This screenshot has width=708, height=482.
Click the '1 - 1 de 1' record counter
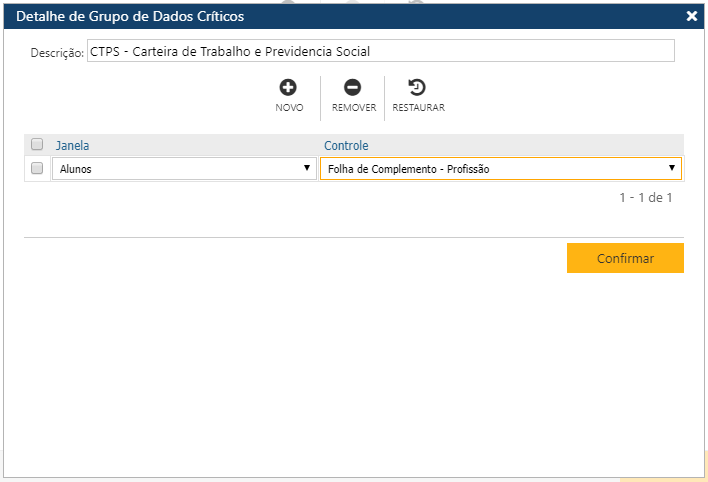click(645, 198)
